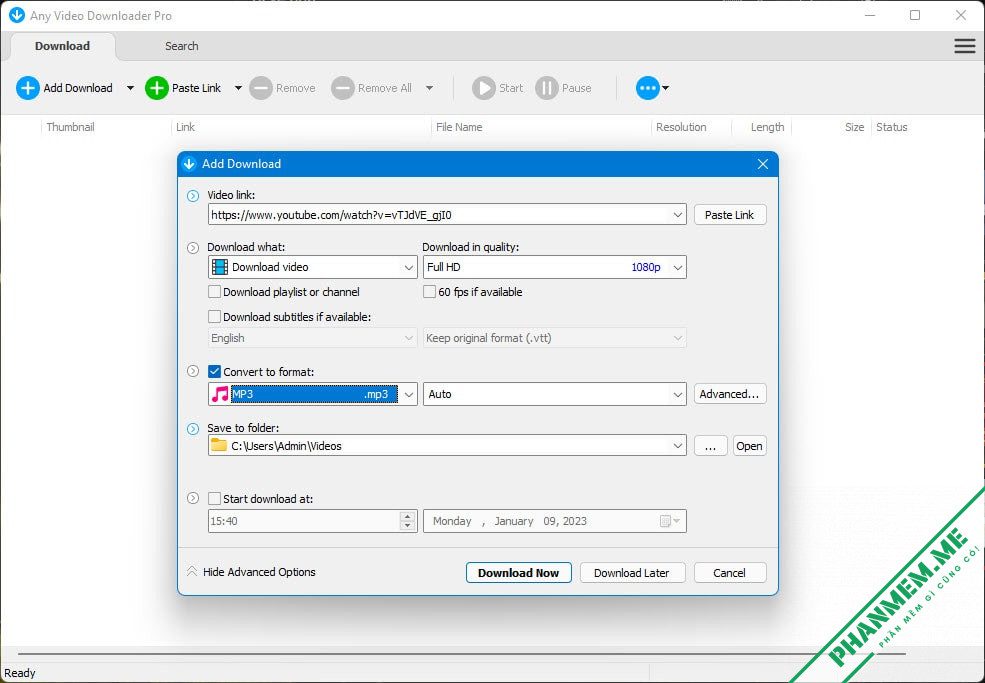This screenshot has width=985, height=683.
Task: Click Download Now button
Action: pos(518,572)
